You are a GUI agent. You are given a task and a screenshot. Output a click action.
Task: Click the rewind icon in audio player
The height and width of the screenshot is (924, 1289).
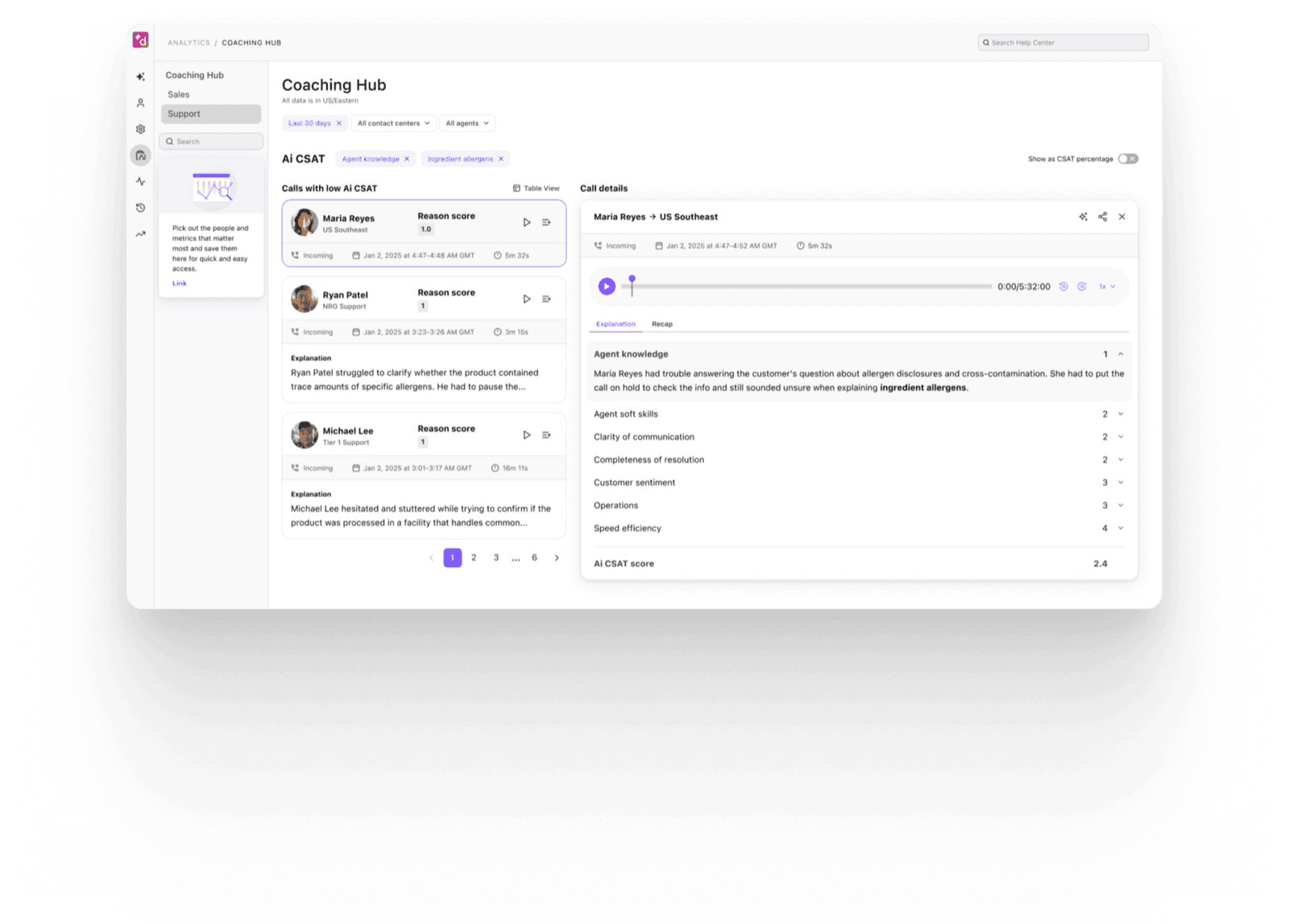tap(1063, 287)
